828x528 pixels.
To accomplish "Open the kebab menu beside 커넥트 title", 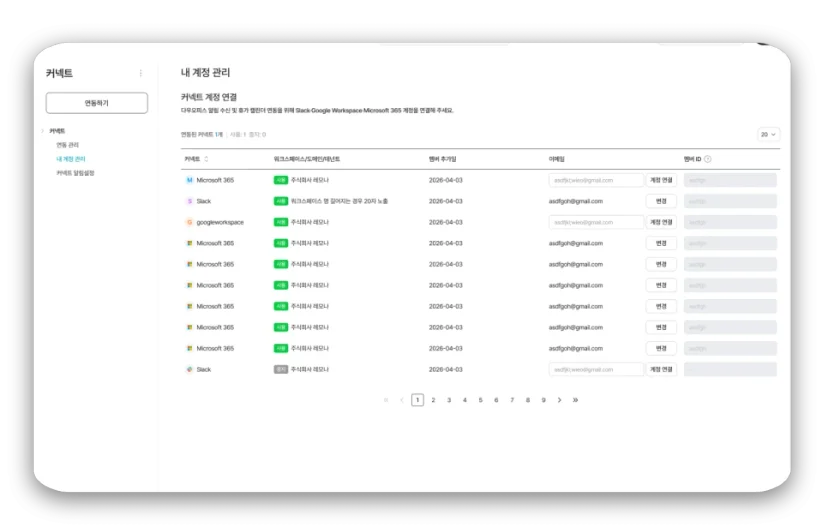I will (x=140, y=73).
